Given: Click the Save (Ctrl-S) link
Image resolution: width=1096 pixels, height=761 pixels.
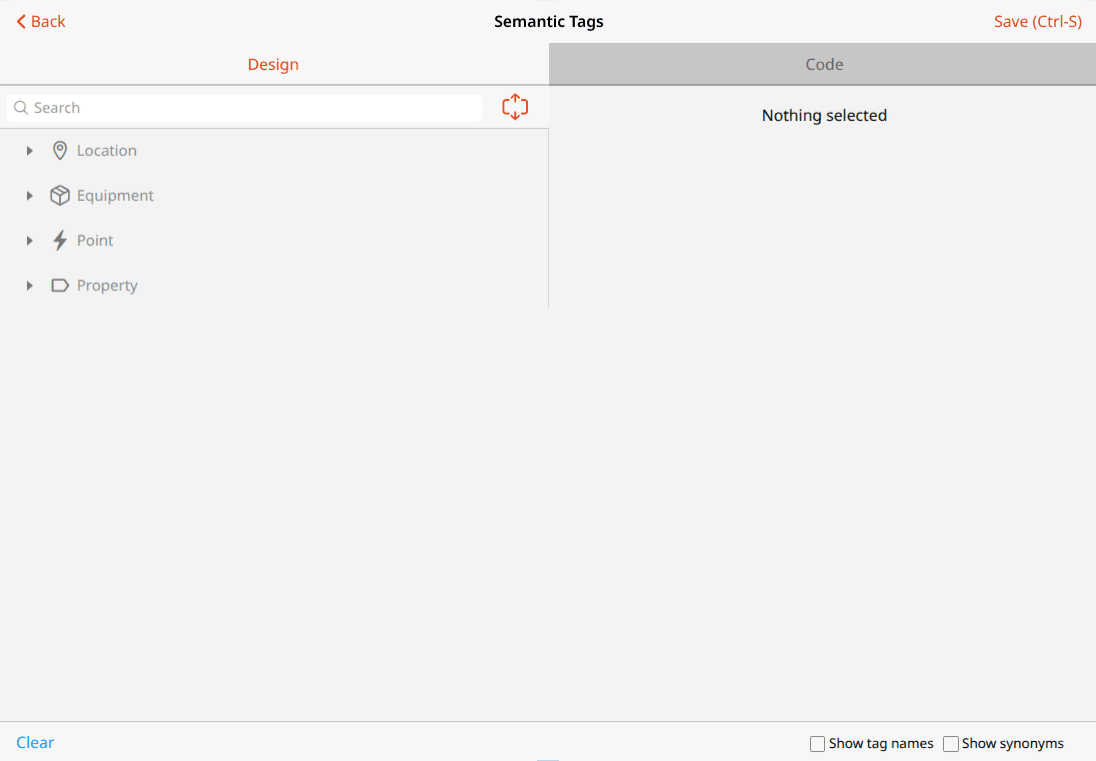Looking at the screenshot, I should pyautogui.click(x=1037, y=21).
